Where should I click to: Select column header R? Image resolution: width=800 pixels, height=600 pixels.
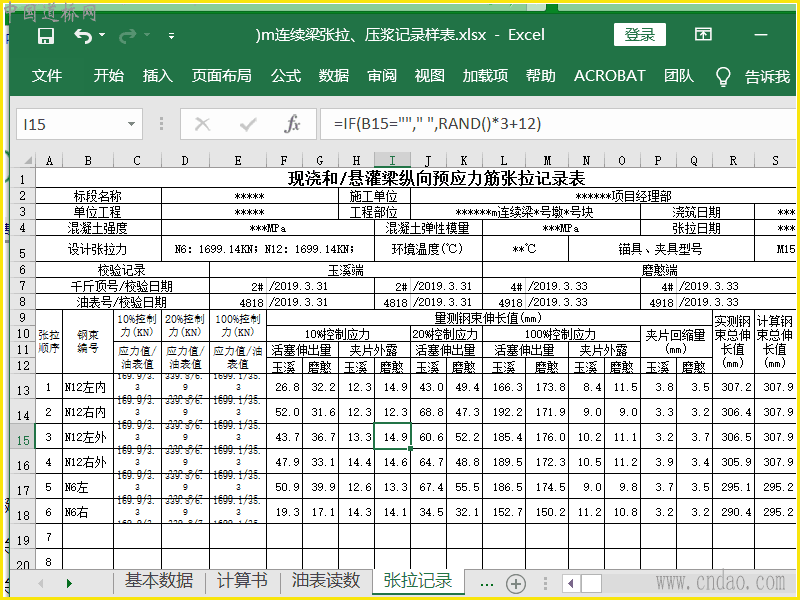coord(733,160)
